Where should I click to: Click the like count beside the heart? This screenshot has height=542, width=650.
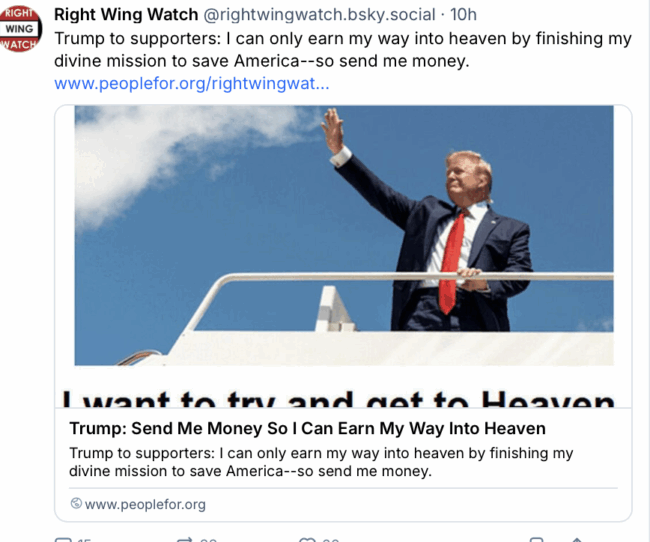[x=330, y=540]
